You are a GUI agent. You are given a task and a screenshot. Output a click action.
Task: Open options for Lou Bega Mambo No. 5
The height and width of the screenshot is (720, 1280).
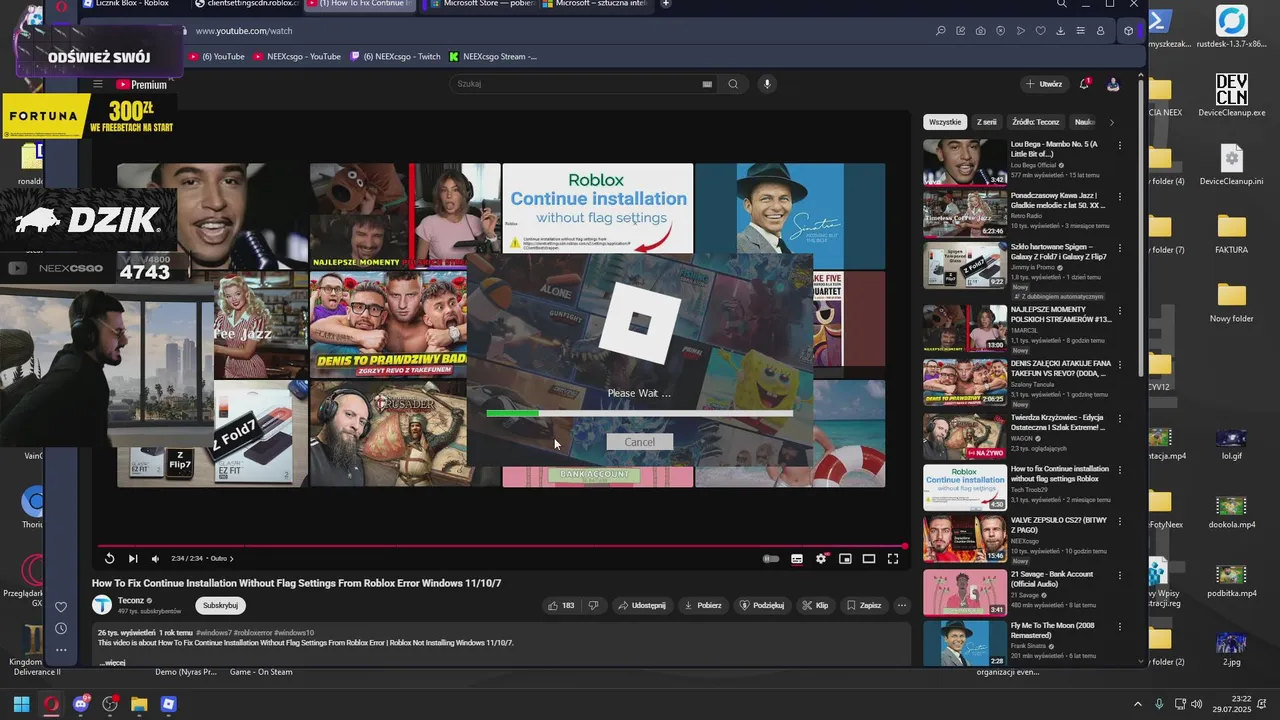pos(1120,145)
